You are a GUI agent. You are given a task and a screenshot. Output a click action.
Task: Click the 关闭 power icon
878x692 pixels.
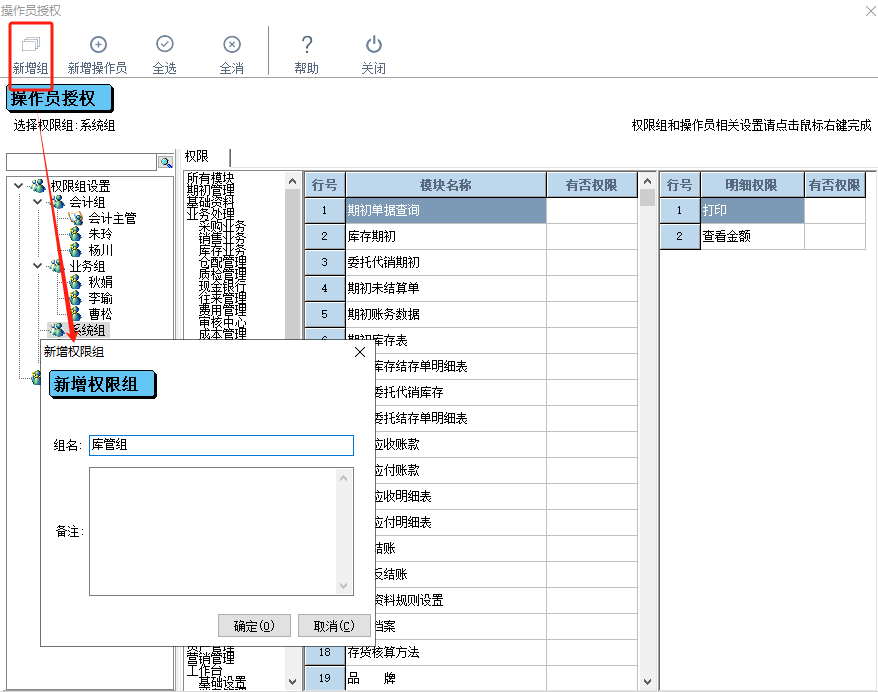(x=373, y=44)
